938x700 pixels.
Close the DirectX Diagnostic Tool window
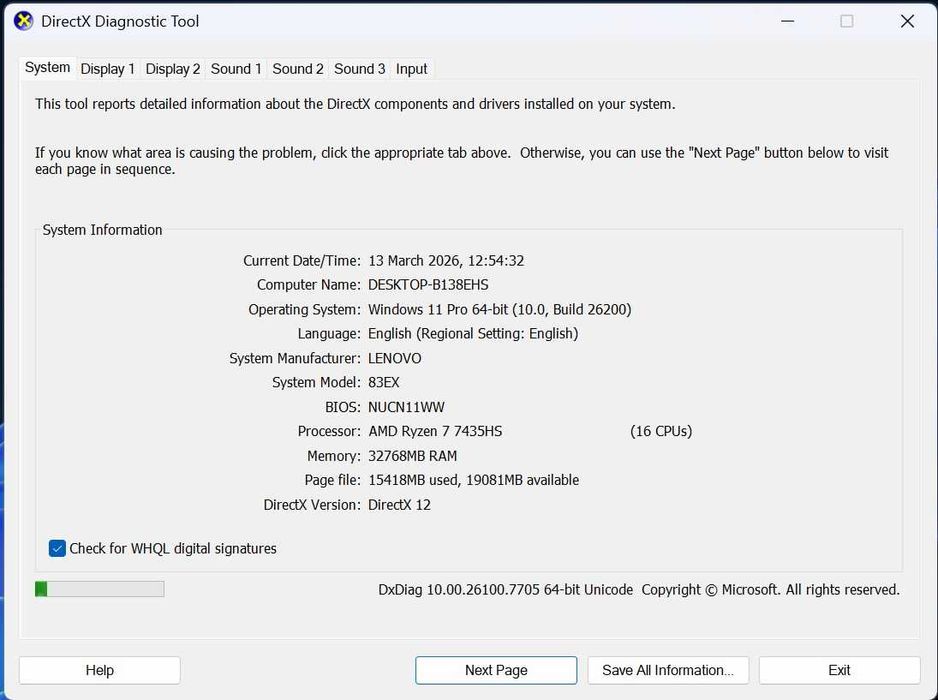click(907, 22)
